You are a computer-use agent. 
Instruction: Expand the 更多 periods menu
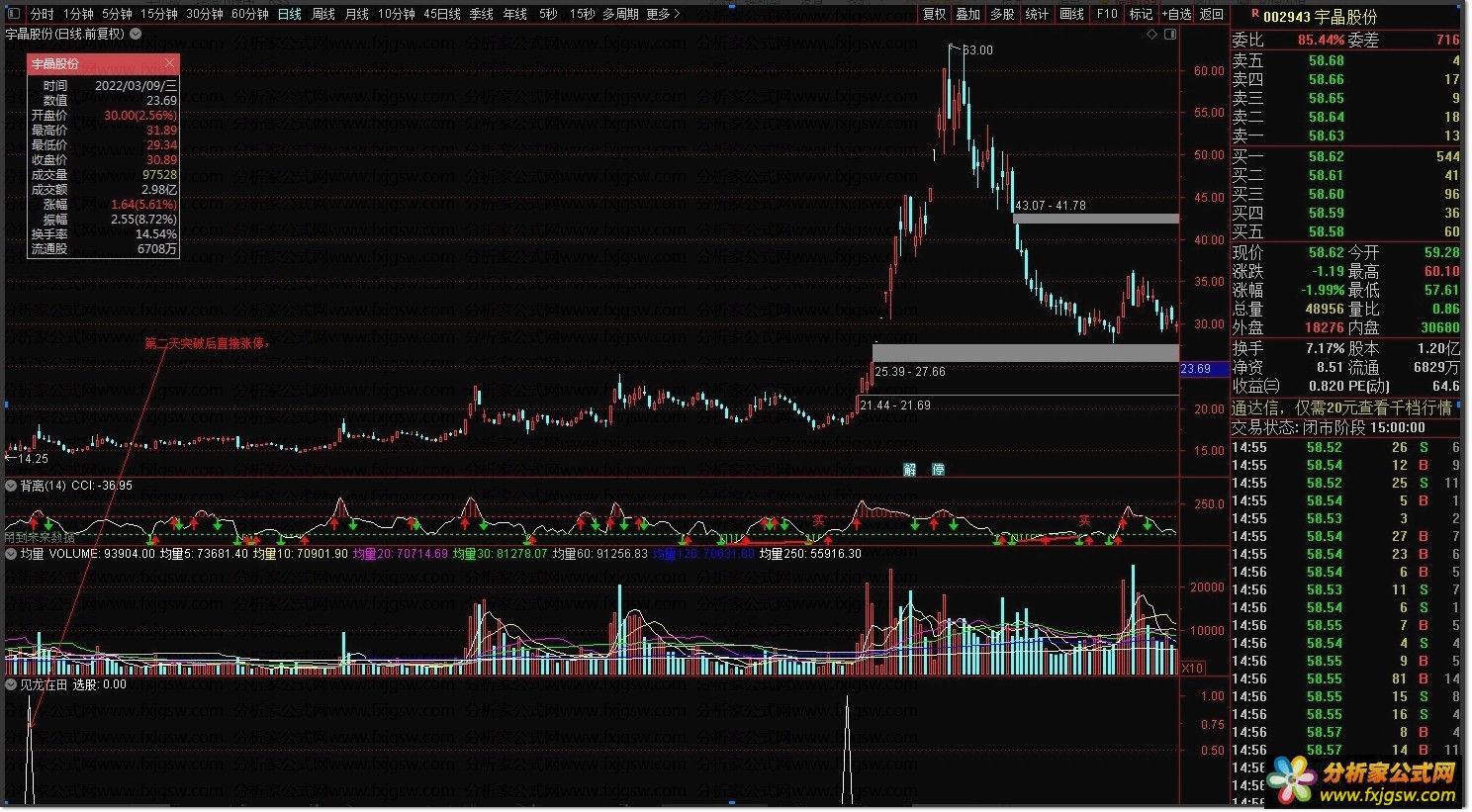(x=663, y=14)
